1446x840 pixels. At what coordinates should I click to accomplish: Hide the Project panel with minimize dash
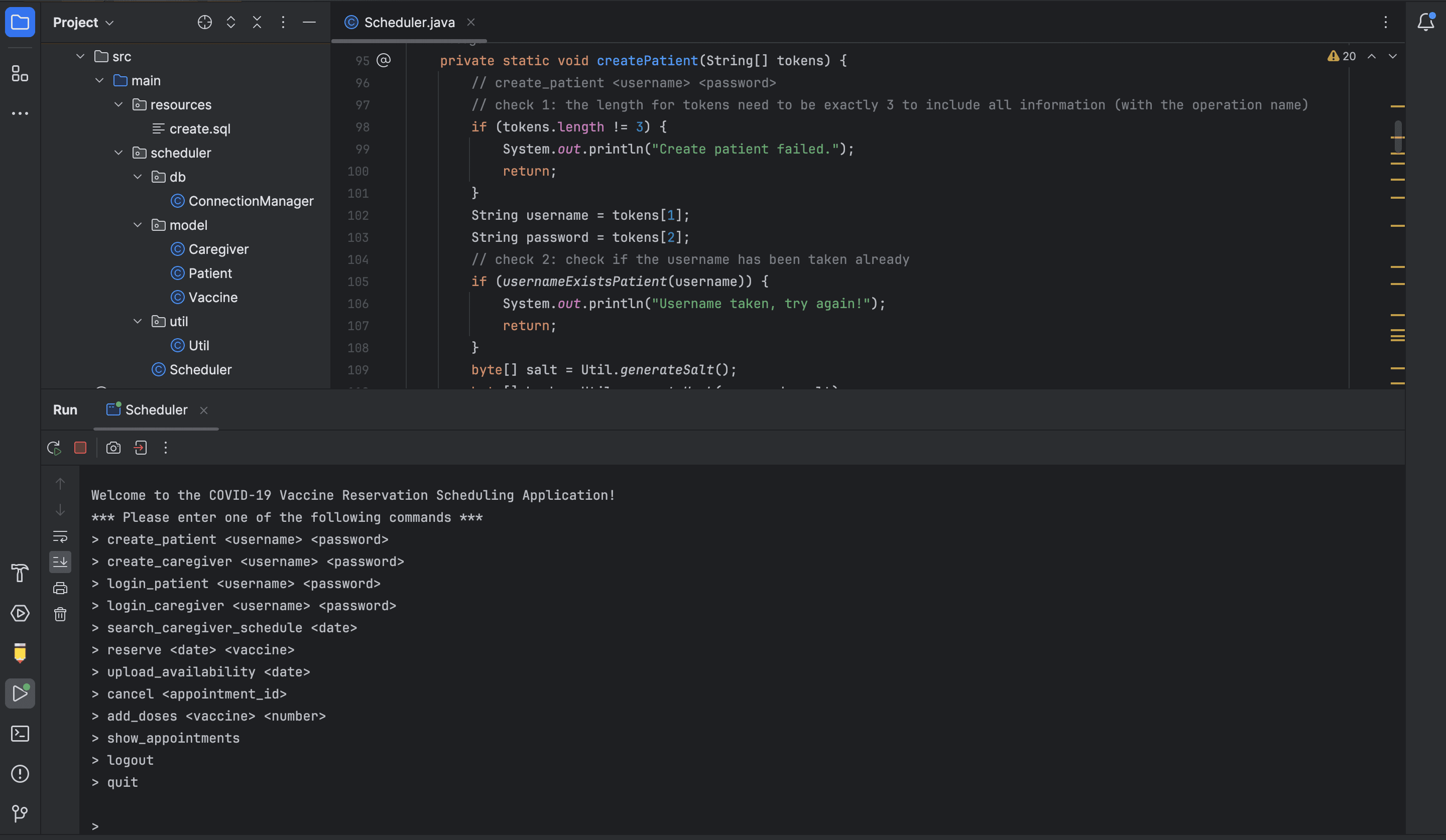pyautogui.click(x=309, y=23)
